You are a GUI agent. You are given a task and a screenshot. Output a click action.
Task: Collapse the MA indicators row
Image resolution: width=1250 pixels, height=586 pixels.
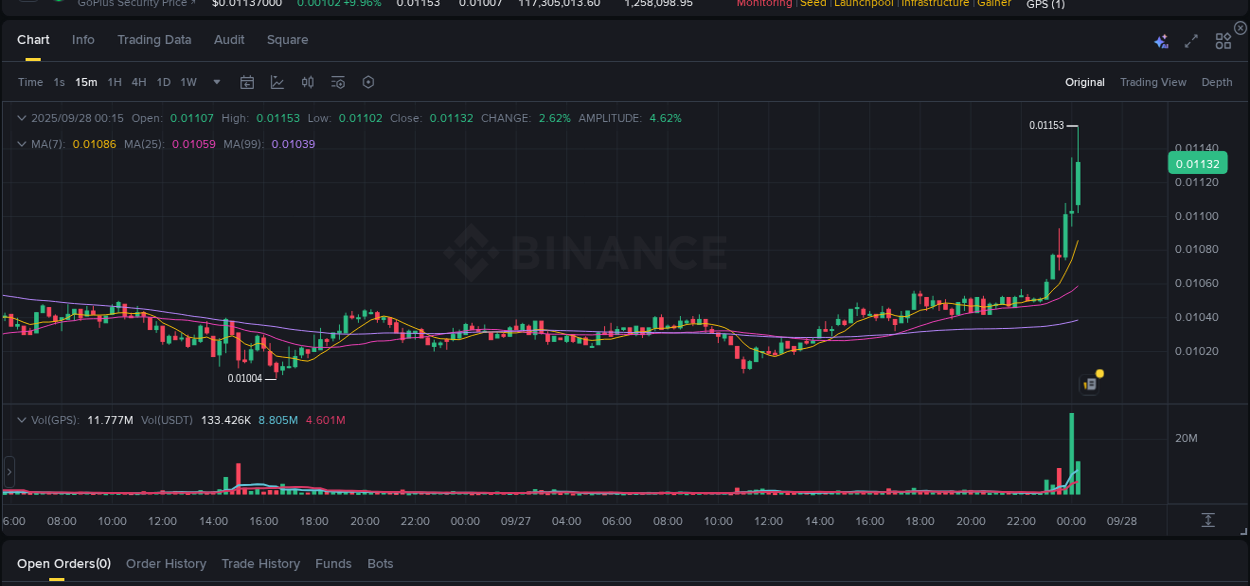point(20,143)
